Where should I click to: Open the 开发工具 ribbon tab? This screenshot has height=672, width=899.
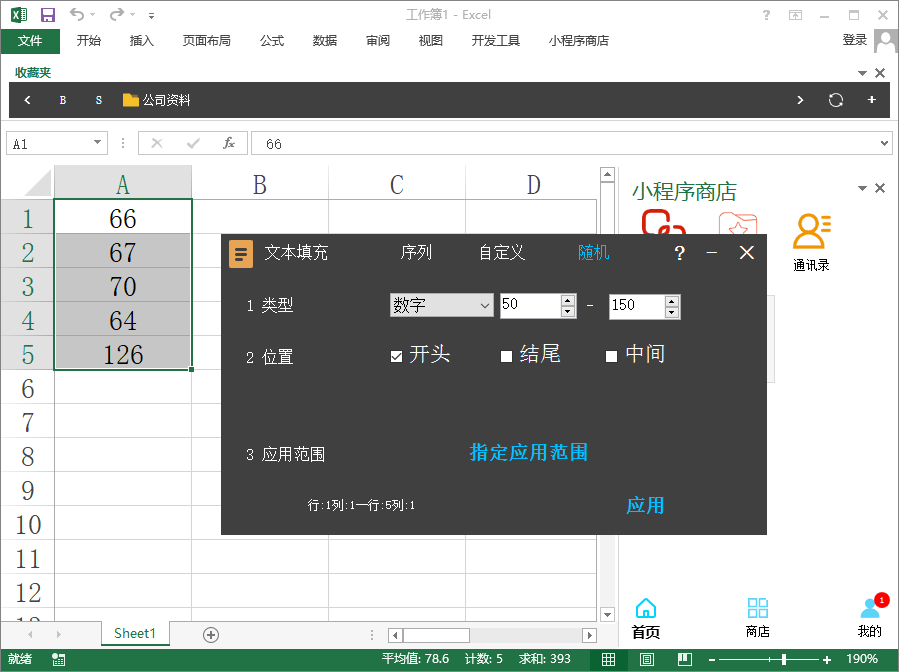495,41
